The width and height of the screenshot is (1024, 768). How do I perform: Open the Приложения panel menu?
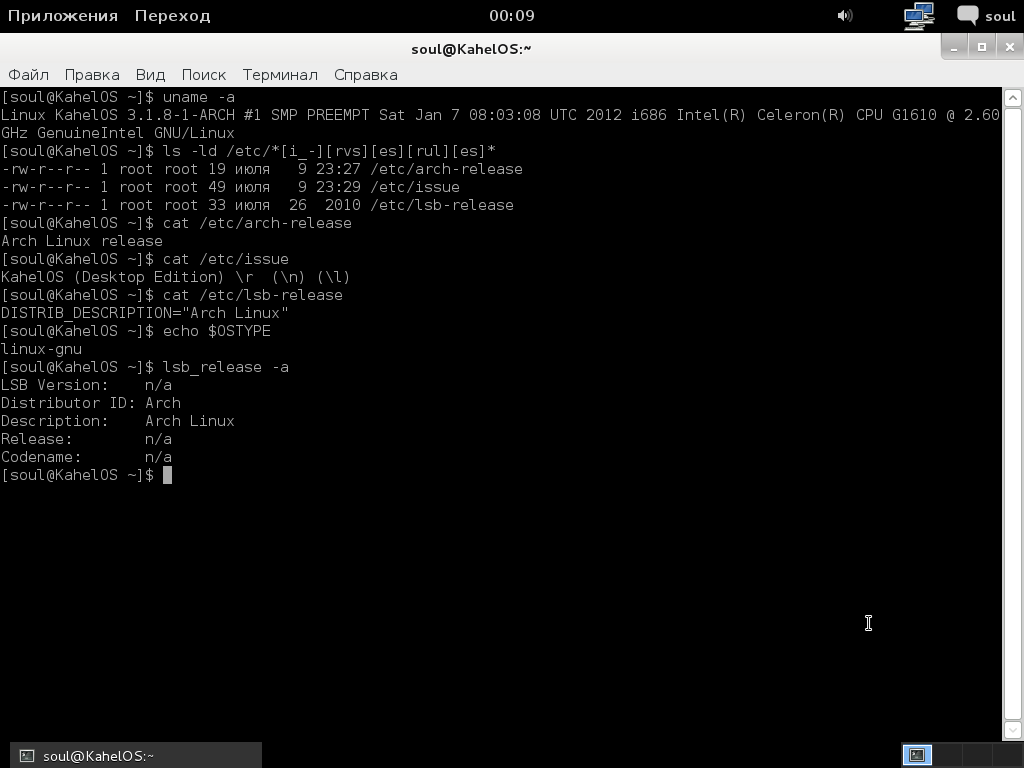[x=63, y=16]
